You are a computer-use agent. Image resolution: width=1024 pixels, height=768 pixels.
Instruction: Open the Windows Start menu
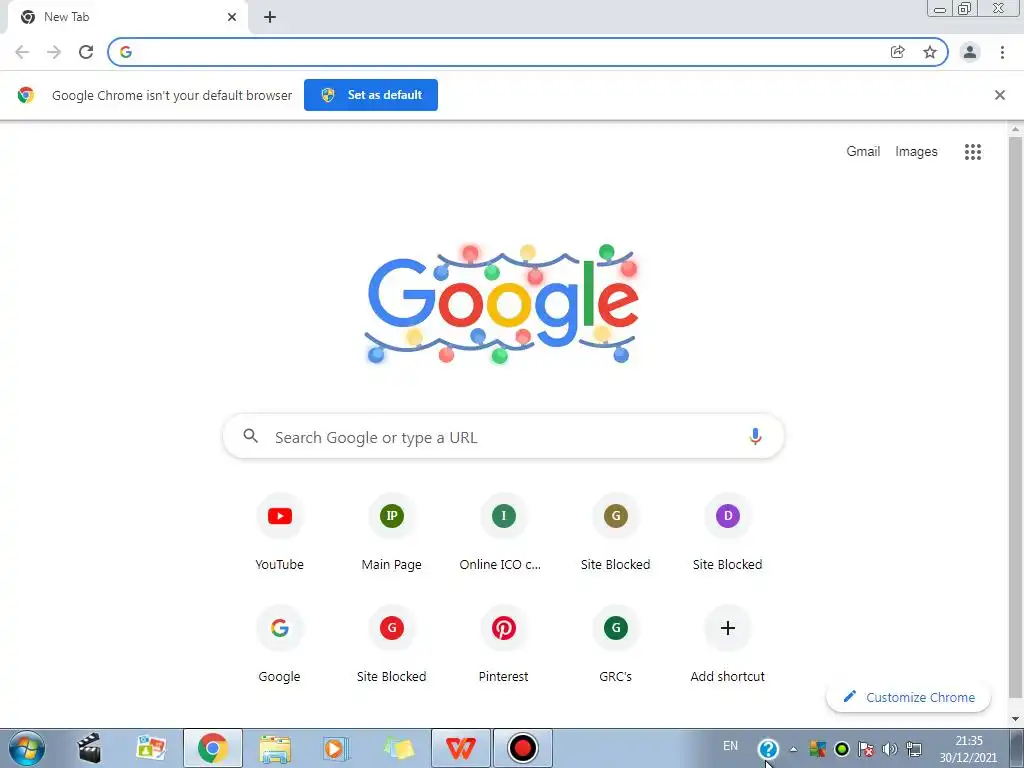tap(27, 748)
